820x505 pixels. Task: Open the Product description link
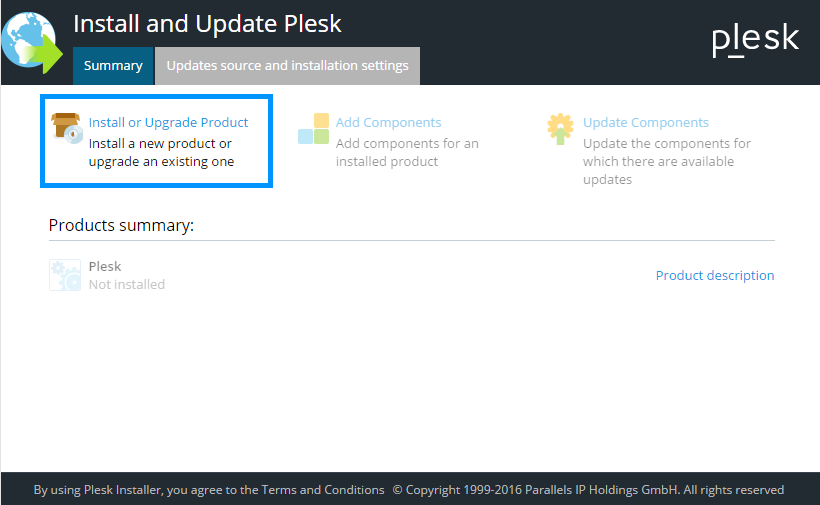coord(714,275)
